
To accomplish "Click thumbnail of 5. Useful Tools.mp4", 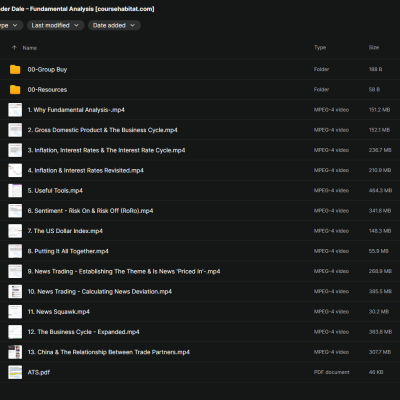I will click(x=15, y=191).
